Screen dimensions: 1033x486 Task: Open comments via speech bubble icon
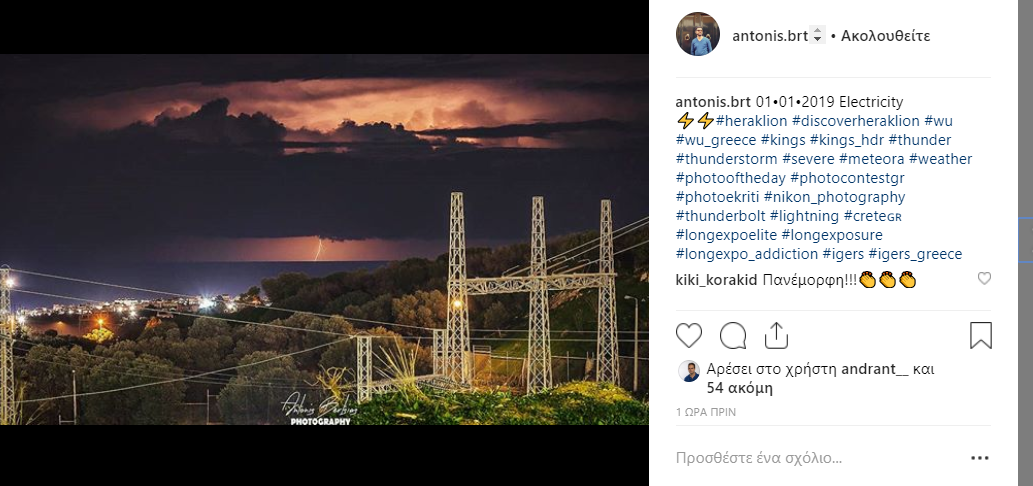coord(733,335)
